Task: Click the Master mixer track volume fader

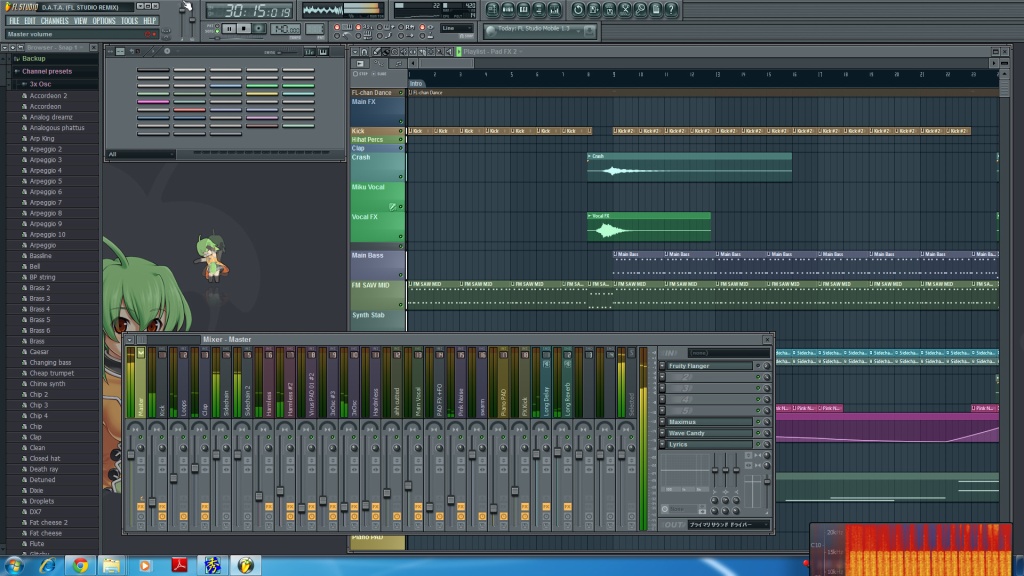Action: pyautogui.click(x=131, y=455)
